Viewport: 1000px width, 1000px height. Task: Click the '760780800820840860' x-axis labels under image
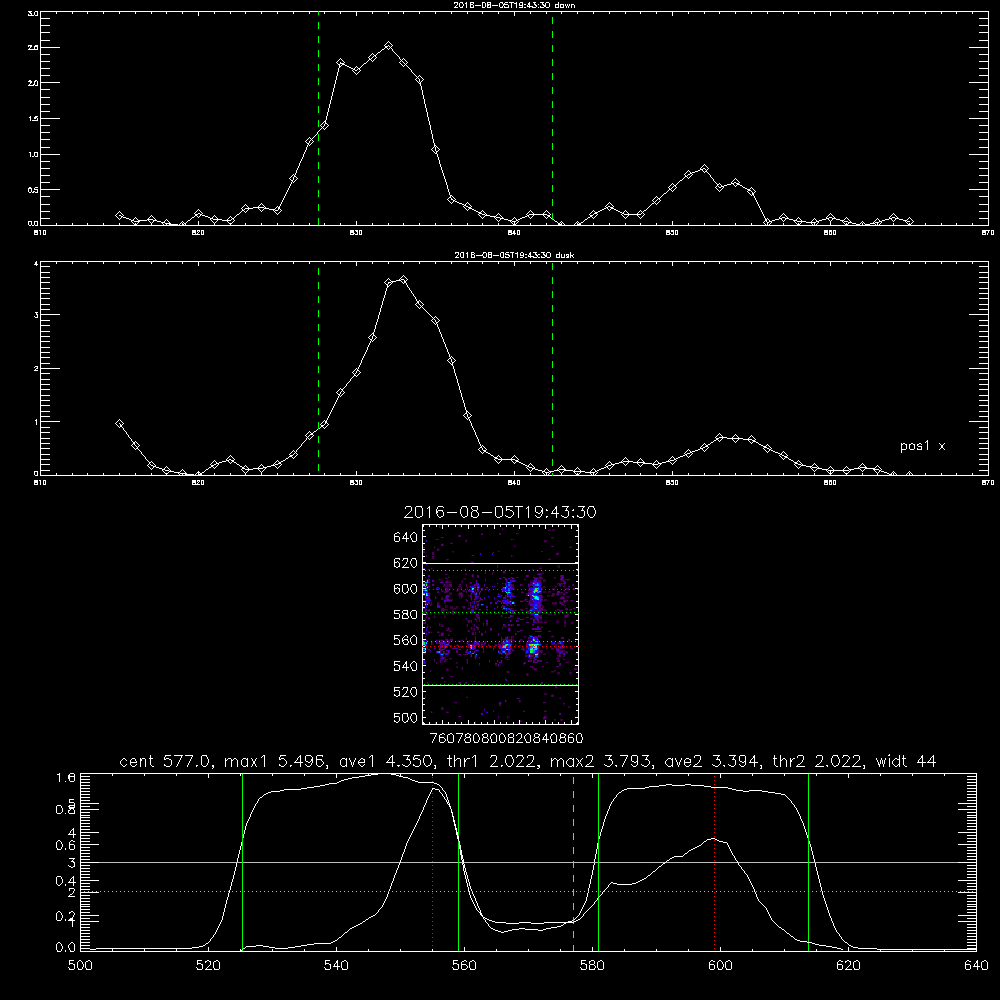coord(506,738)
